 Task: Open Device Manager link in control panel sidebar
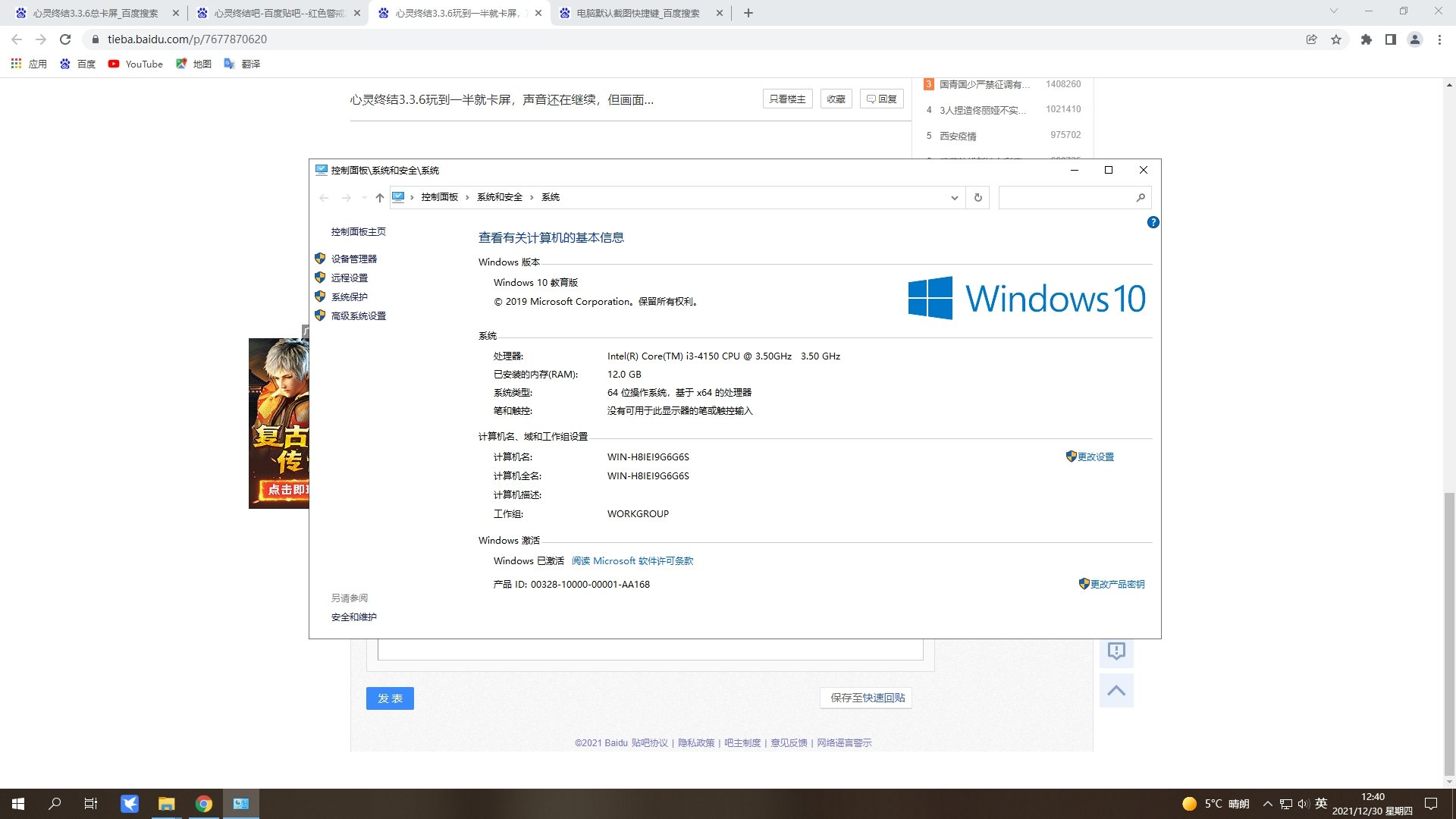point(353,259)
